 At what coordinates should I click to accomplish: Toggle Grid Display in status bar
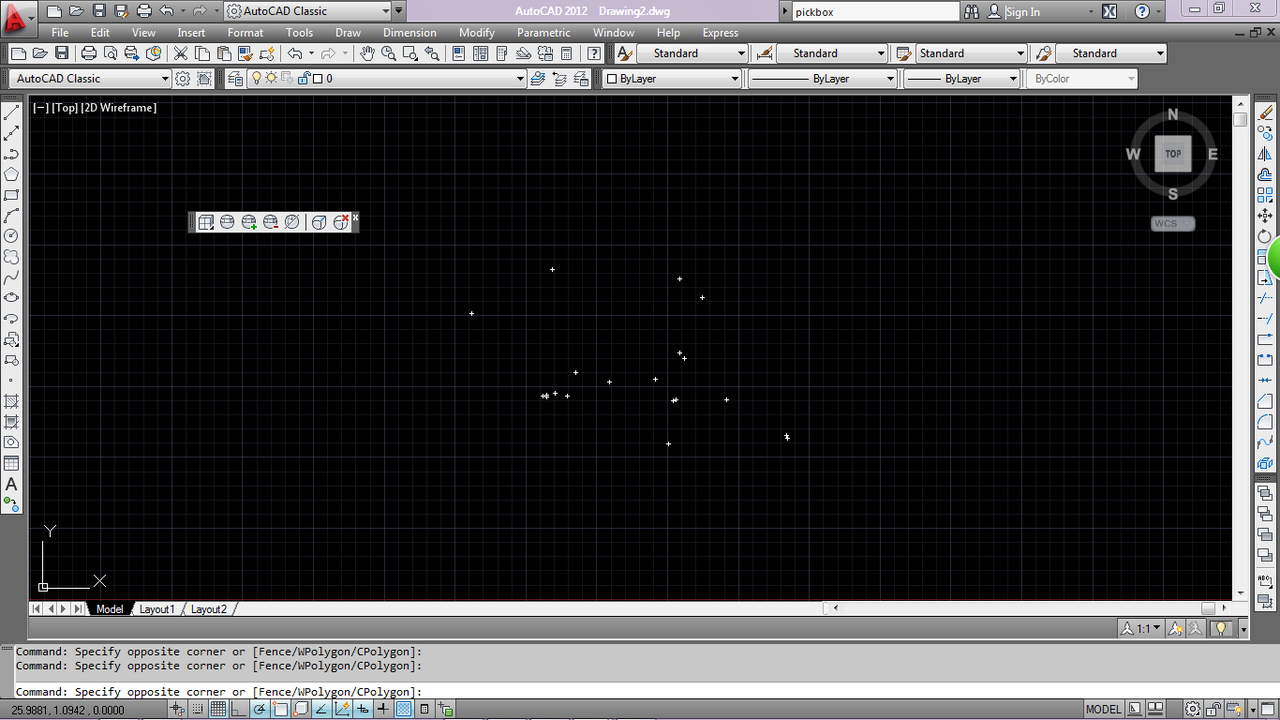coord(218,710)
